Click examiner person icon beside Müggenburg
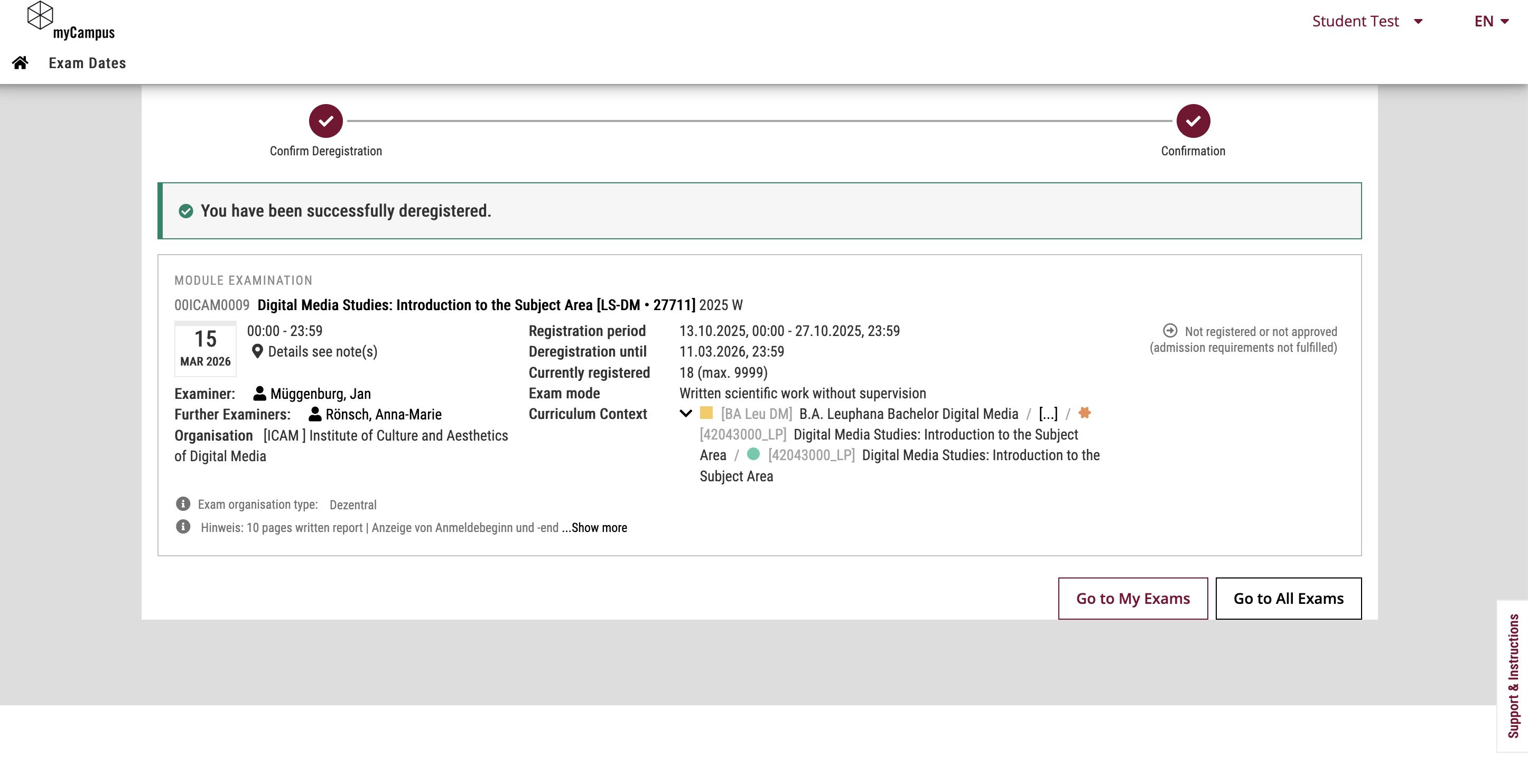The height and width of the screenshot is (784, 1528). click(259, 393)
